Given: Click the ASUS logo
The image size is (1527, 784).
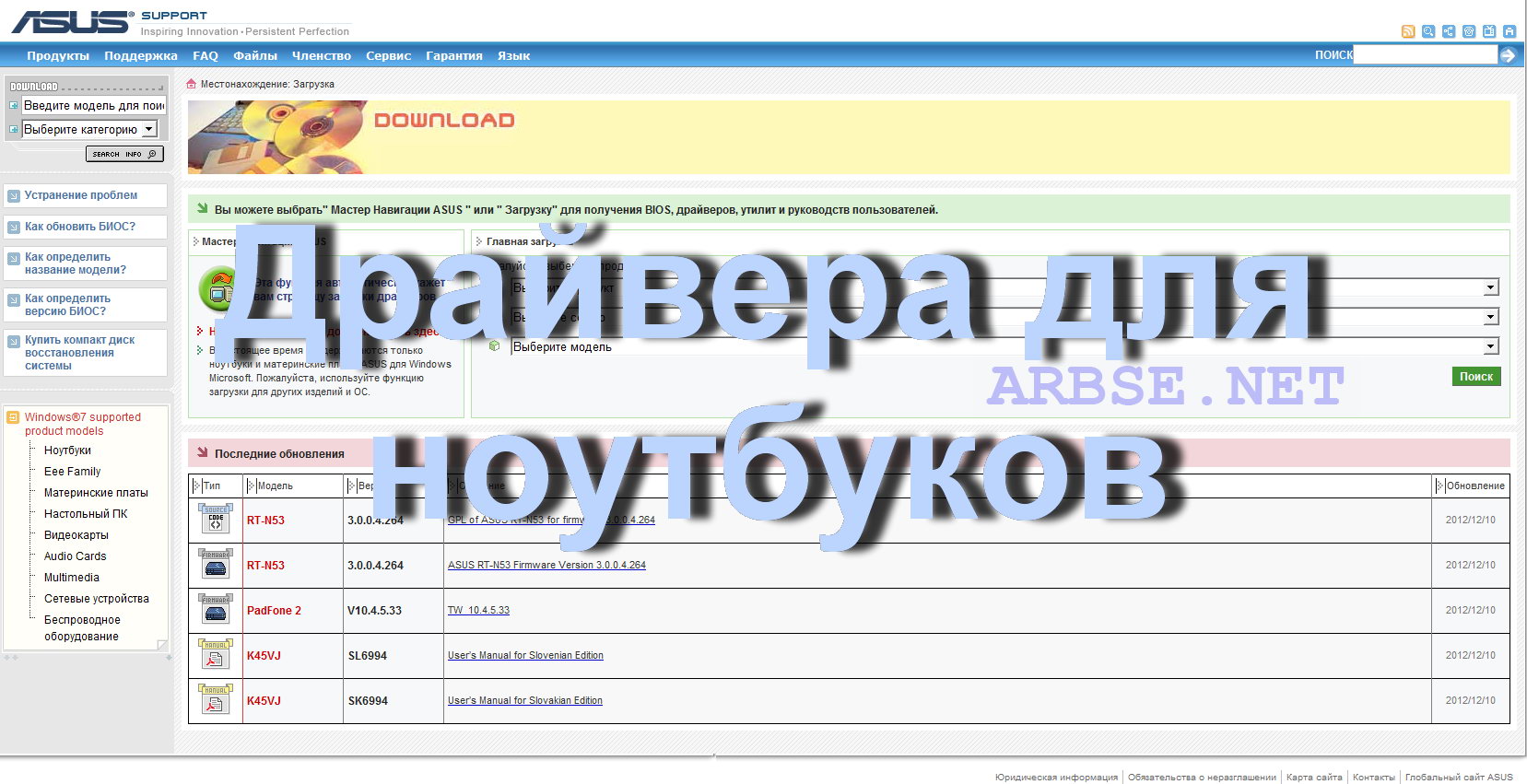Looking at the screenshot, I should coord(72,21).
